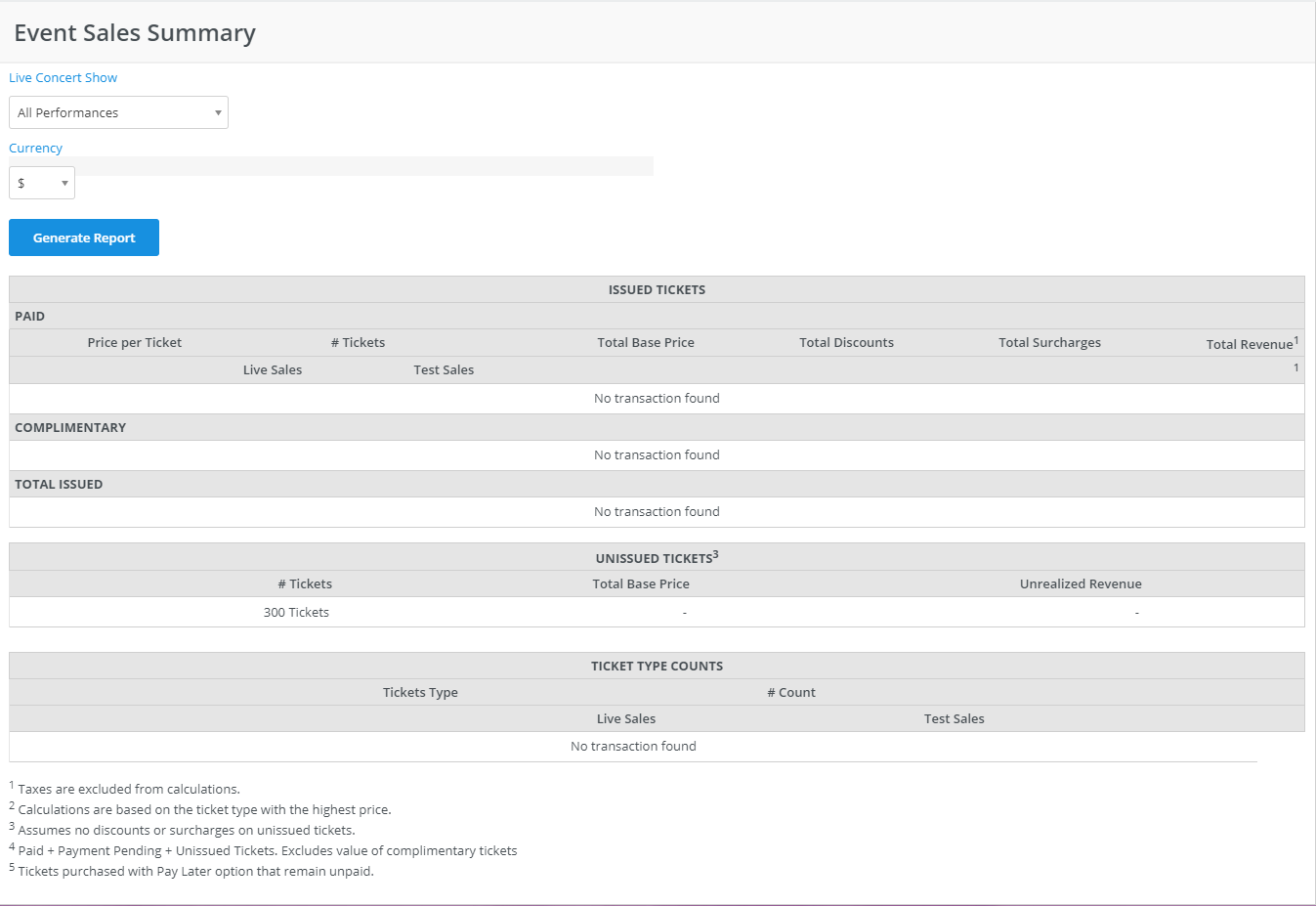
Task: Click the Total Discounts column header
Action: 846,343
